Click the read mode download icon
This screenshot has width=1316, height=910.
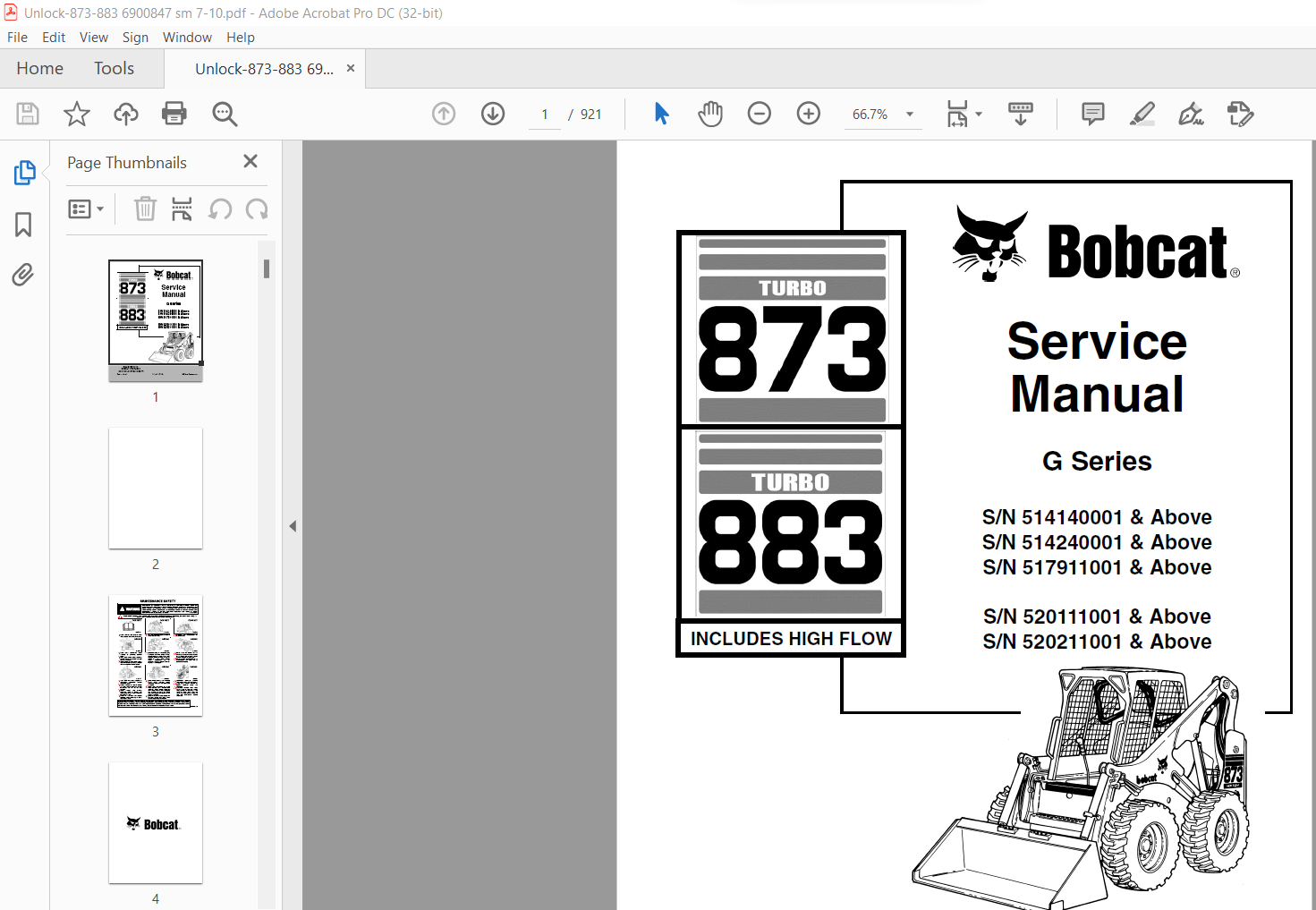(x=1021, y=114)
